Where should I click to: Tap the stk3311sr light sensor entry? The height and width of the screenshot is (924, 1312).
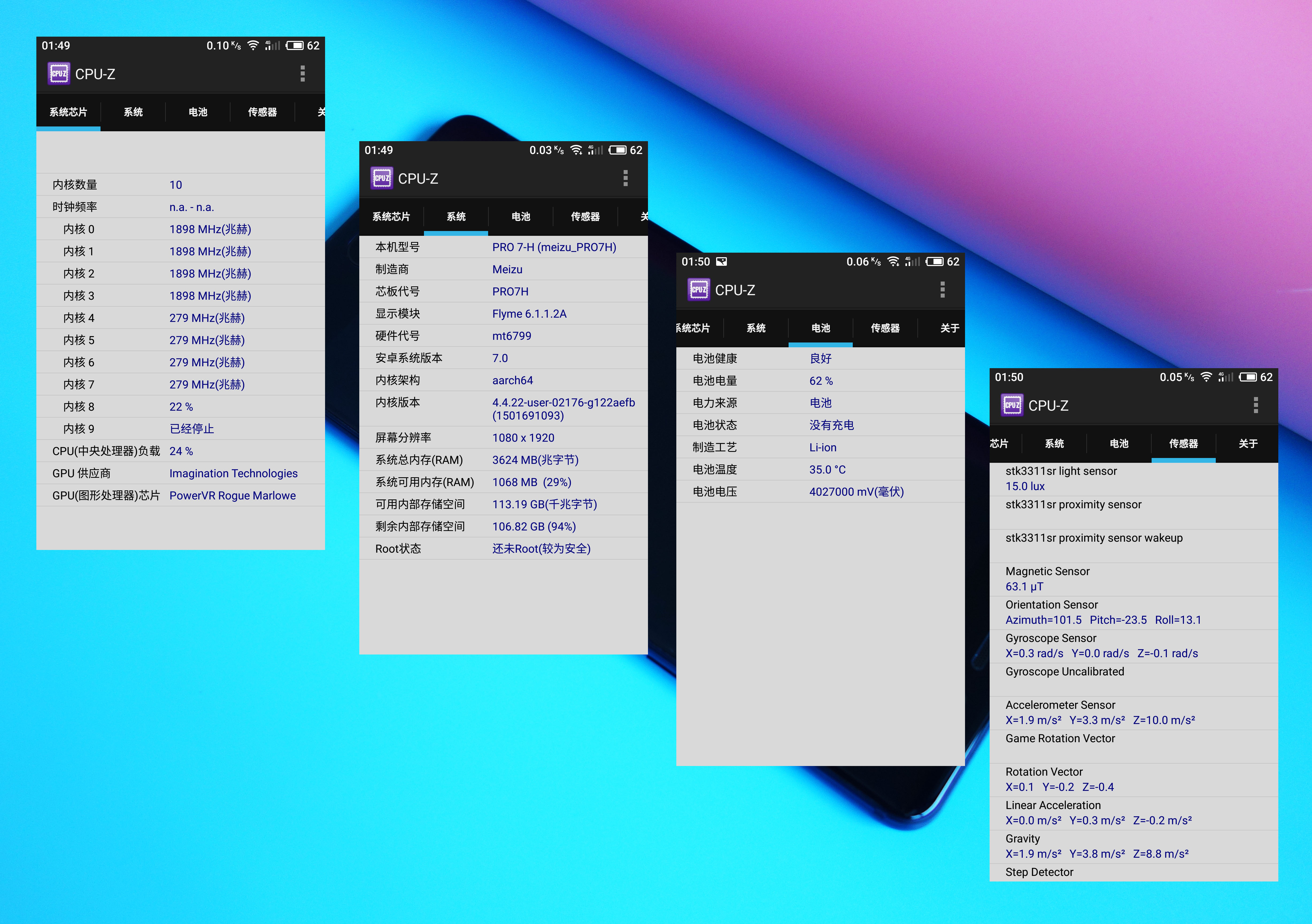[1134, 479]
